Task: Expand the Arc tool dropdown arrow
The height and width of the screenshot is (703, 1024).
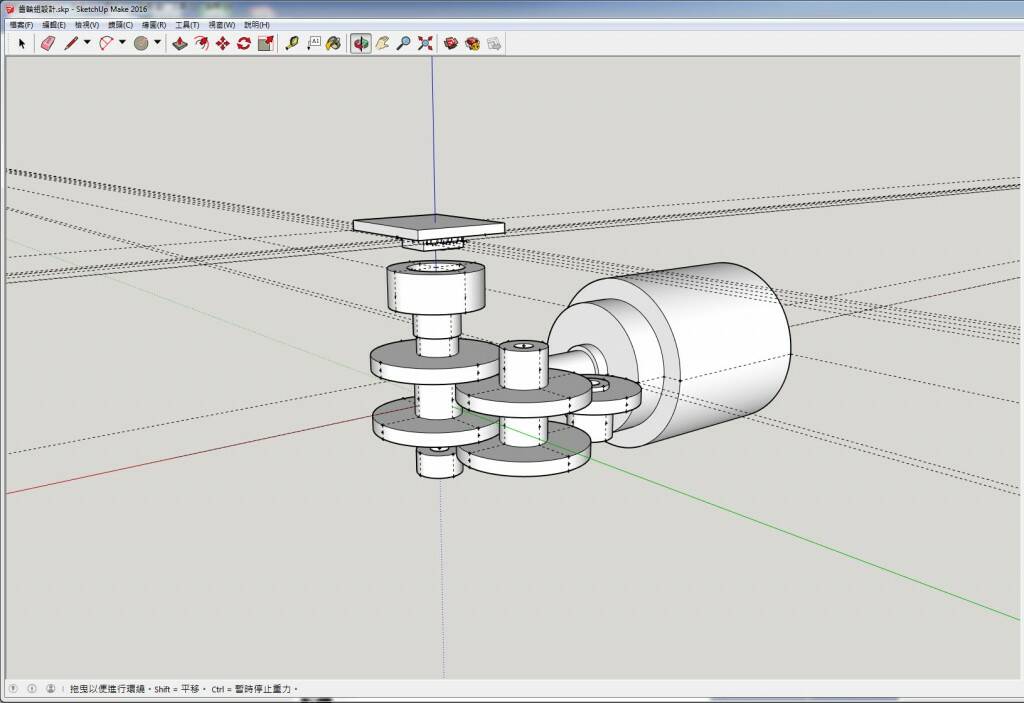Action: click(122, 43)
